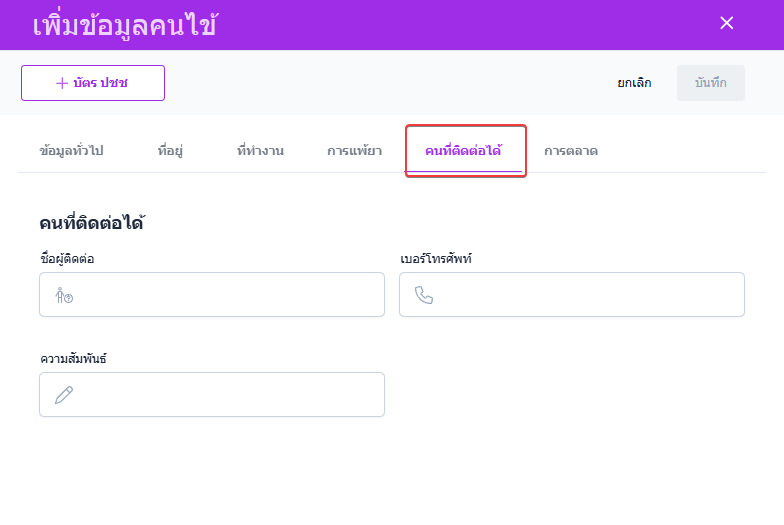Click the บันทึก save button
Image resolution: width=784 pixels, height=525 pixels.
click(x=711, y=83)
